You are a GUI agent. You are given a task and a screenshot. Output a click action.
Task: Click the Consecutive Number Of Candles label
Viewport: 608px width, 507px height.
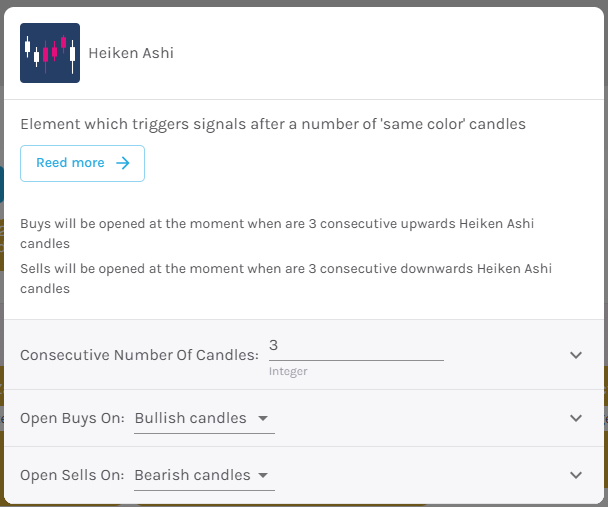pos(139,355)
